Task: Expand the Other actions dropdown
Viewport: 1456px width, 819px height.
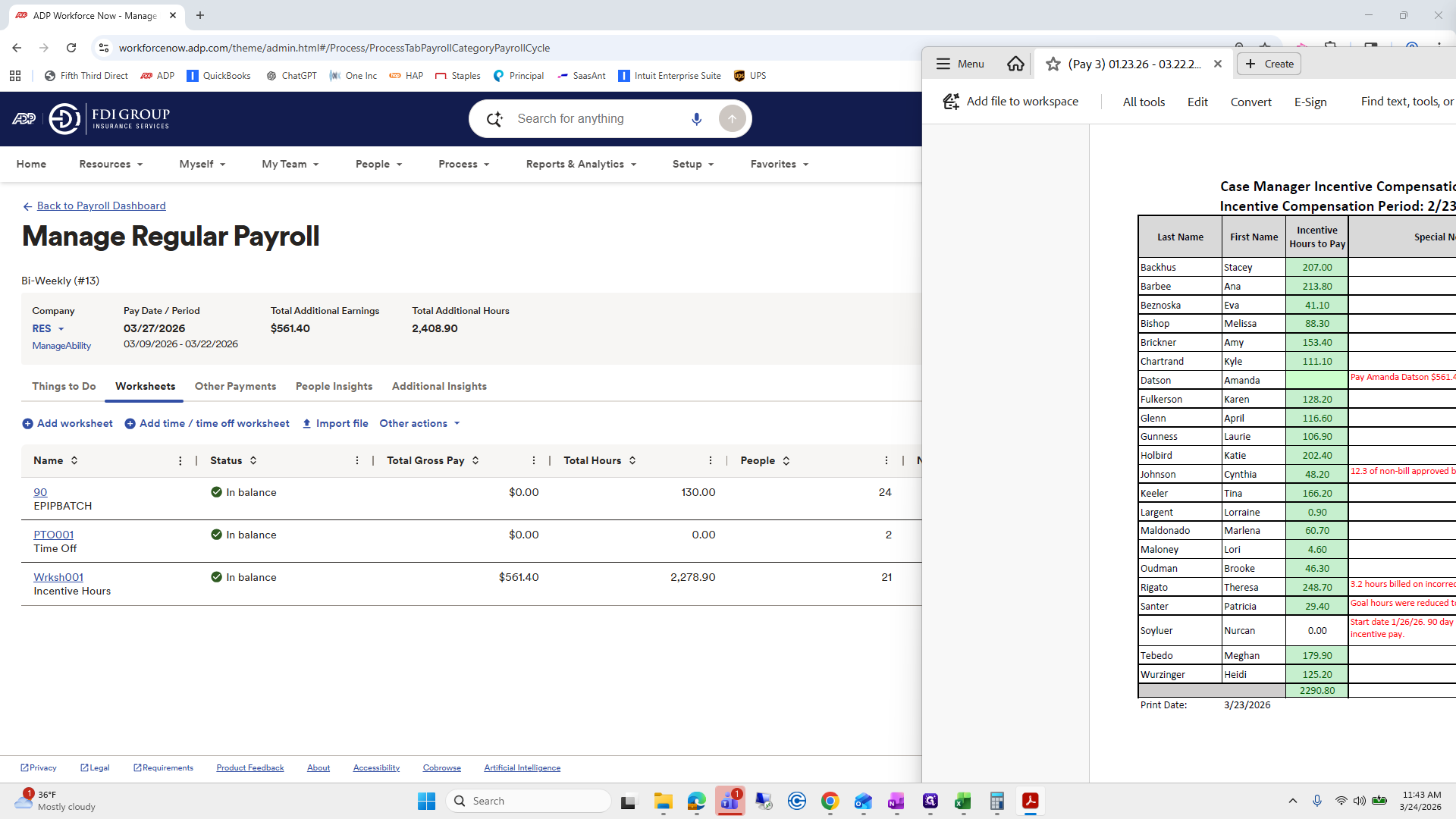Action: 419,423
